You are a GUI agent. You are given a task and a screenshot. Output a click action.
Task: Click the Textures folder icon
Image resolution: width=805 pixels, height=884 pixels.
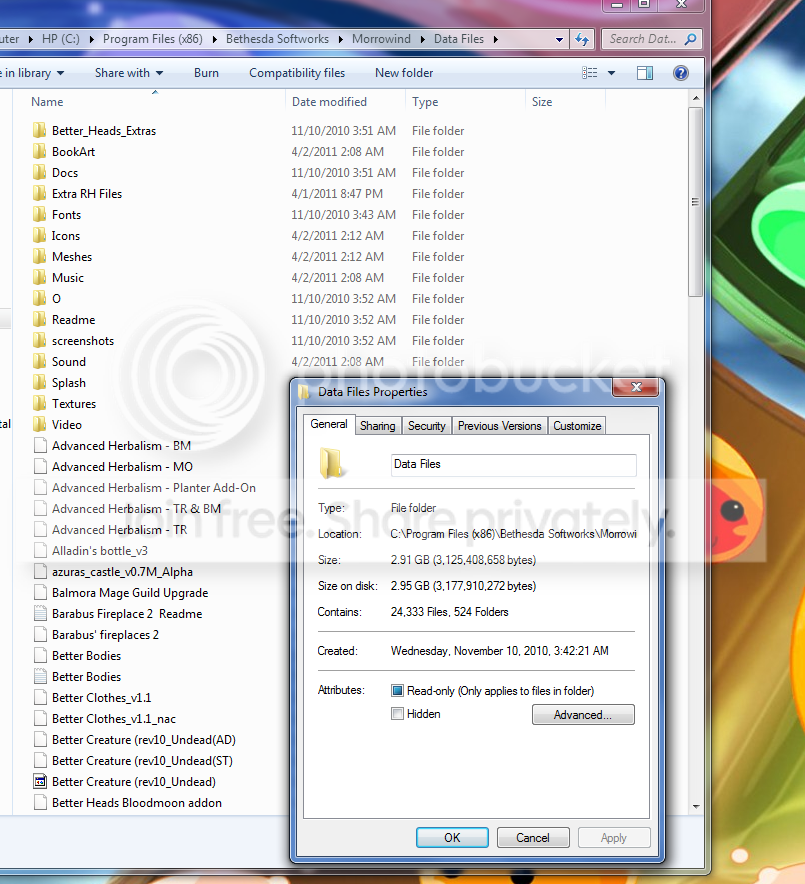coord(39,404)
